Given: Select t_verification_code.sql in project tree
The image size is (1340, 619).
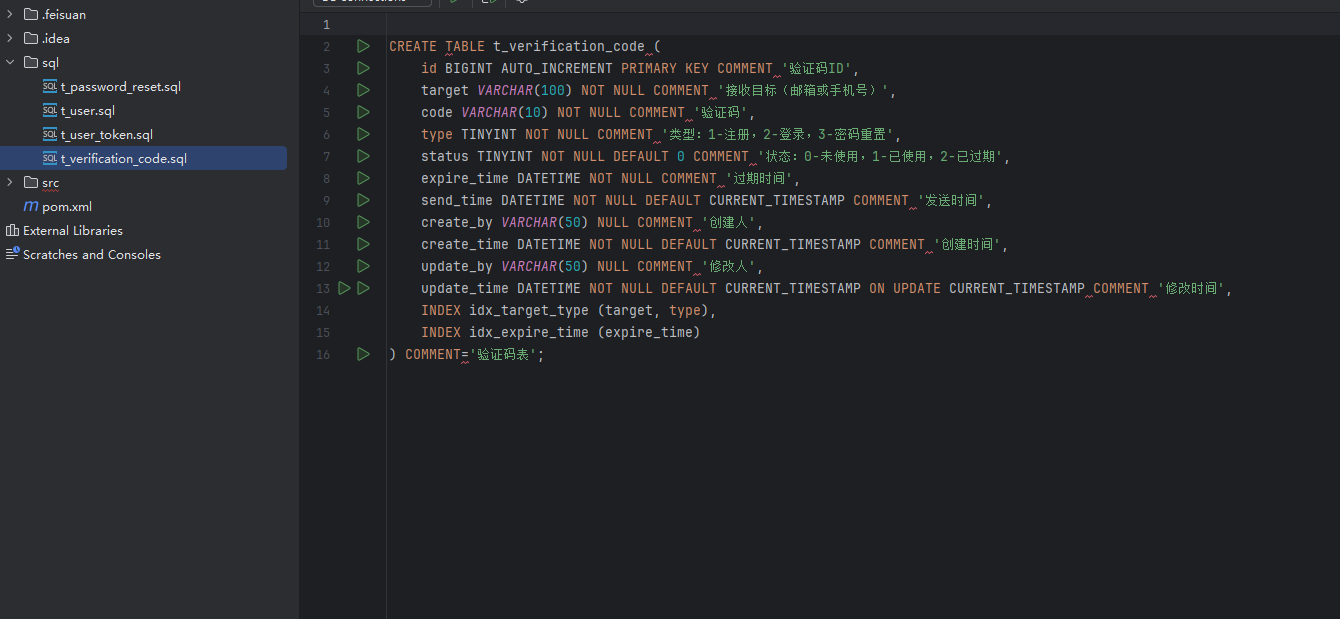Looking at the screenshot, I should [123, 159].
